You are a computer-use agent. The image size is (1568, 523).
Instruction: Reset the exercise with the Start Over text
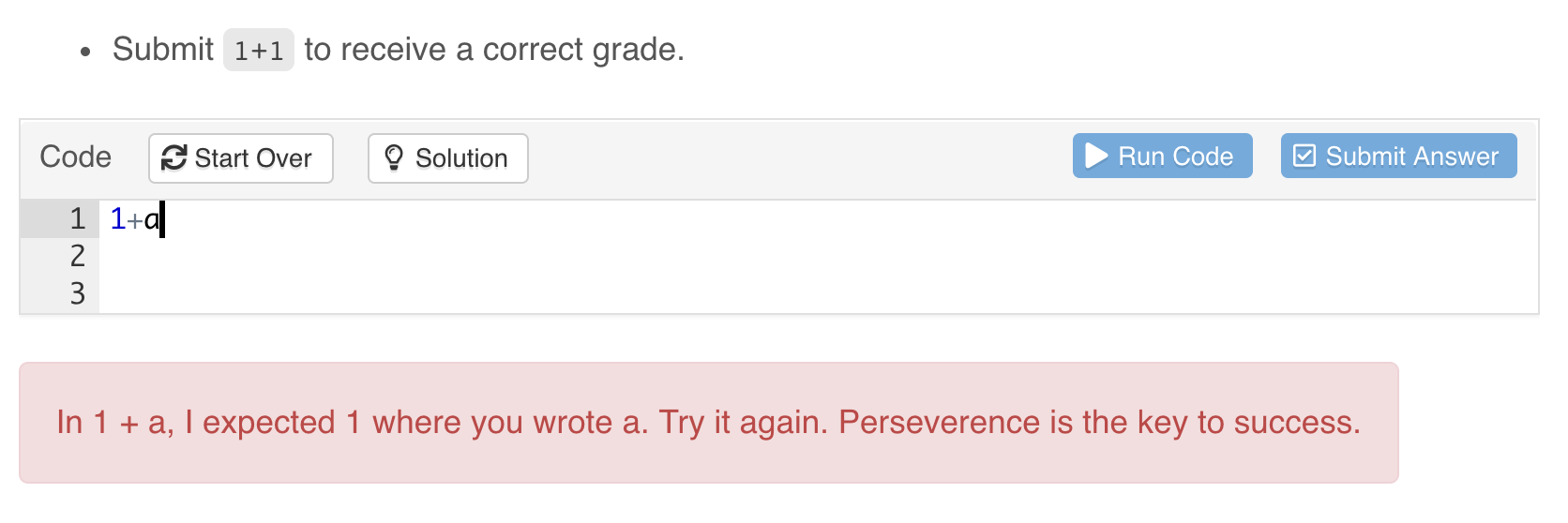pos(253,158)
